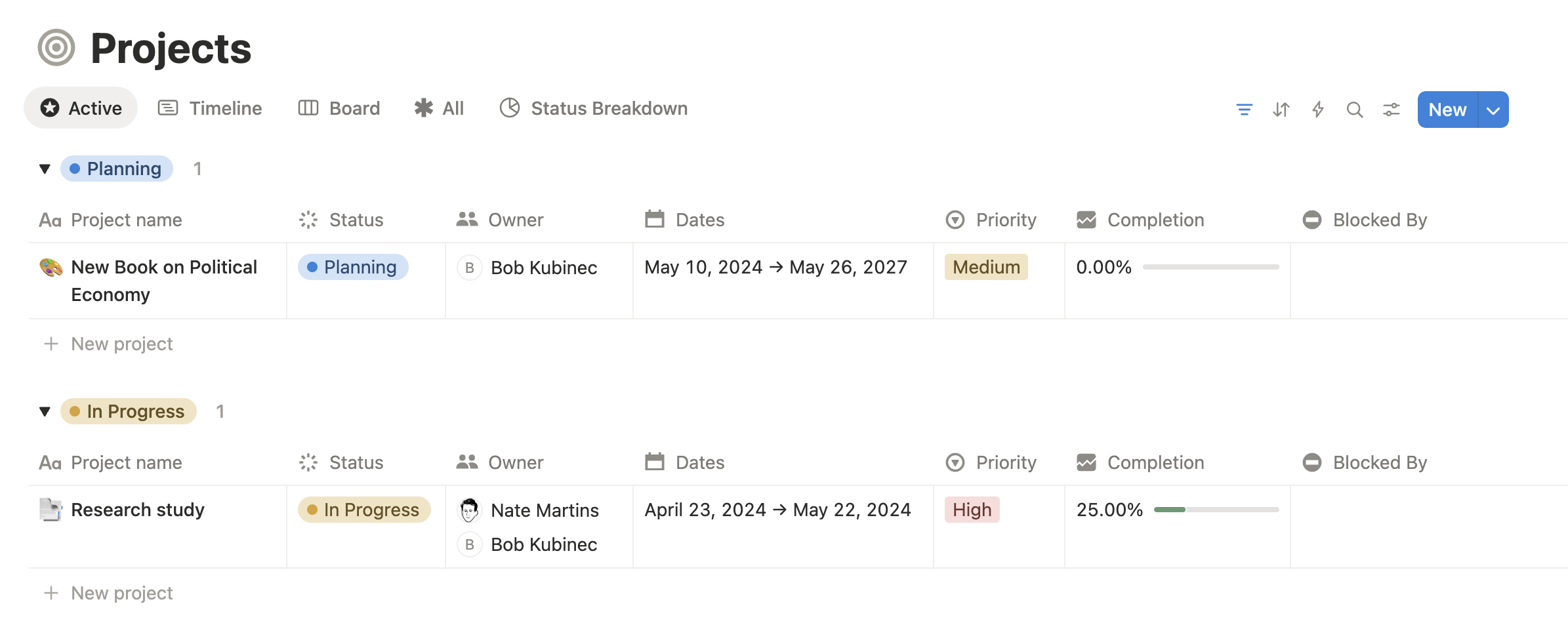Open the filter icon in toolbar
This screenshot has height=627, width=1568.
click(1244, 110)
